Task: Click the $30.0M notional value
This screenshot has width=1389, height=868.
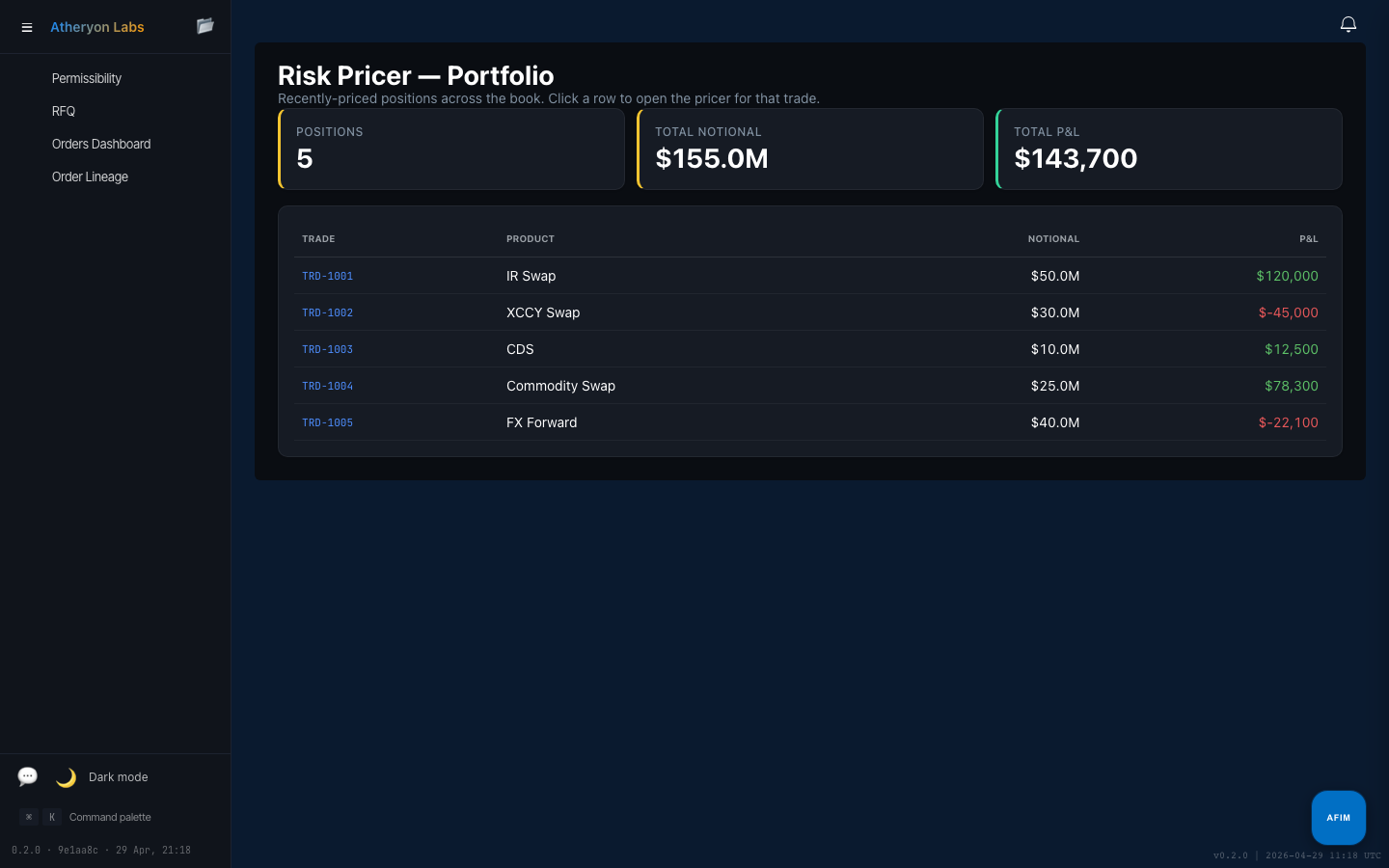Action: (x=1055, y=312)
